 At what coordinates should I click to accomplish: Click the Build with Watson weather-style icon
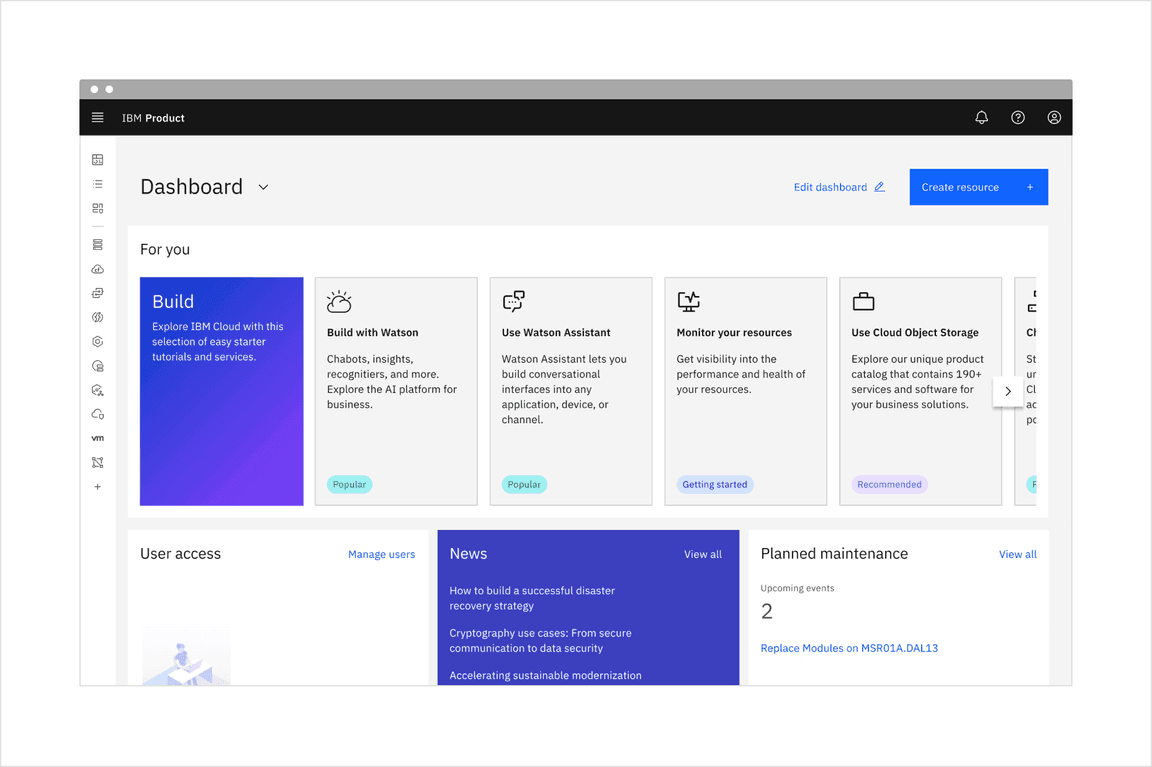pyautogui.click(x=339, y=300)
